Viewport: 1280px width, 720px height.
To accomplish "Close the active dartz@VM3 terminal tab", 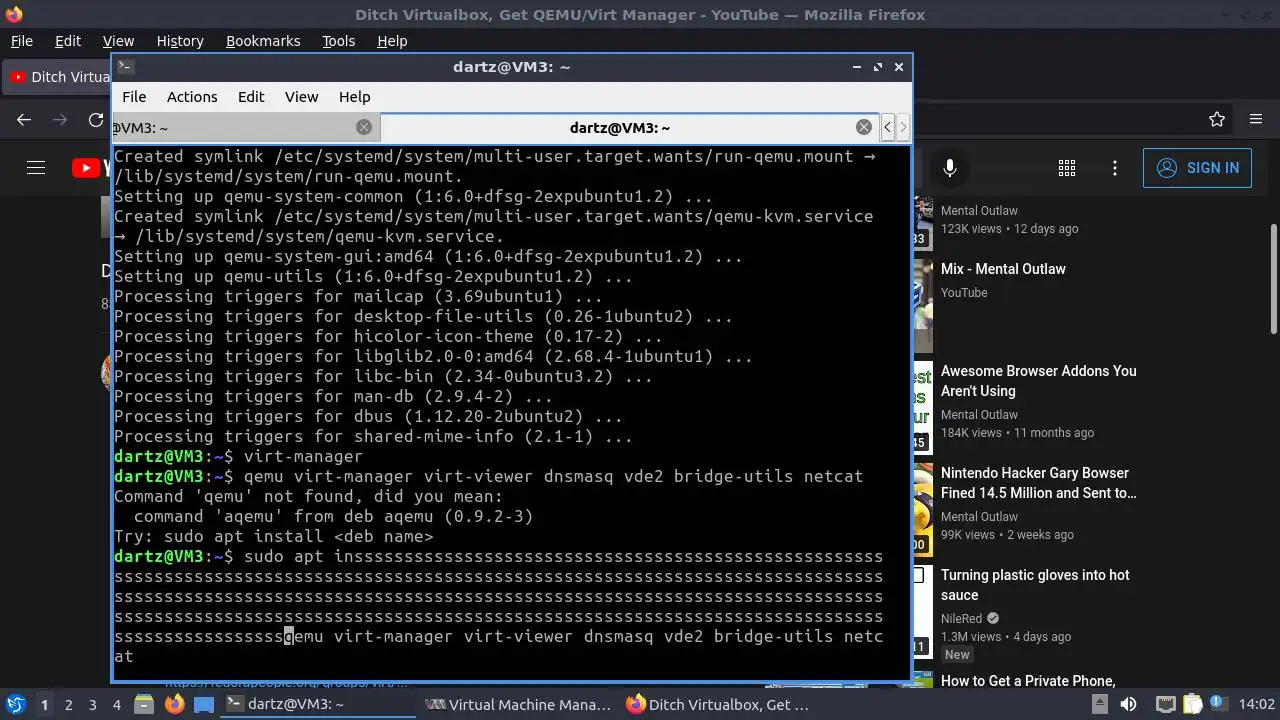I will click(863, 127).
